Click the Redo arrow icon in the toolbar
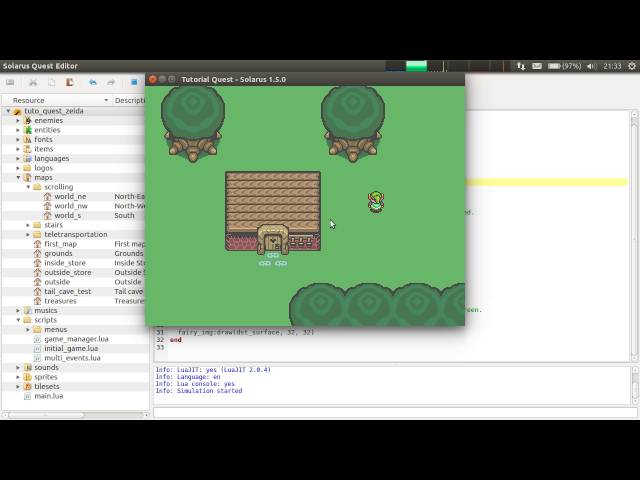640x480 pixels. coord(111,82)
